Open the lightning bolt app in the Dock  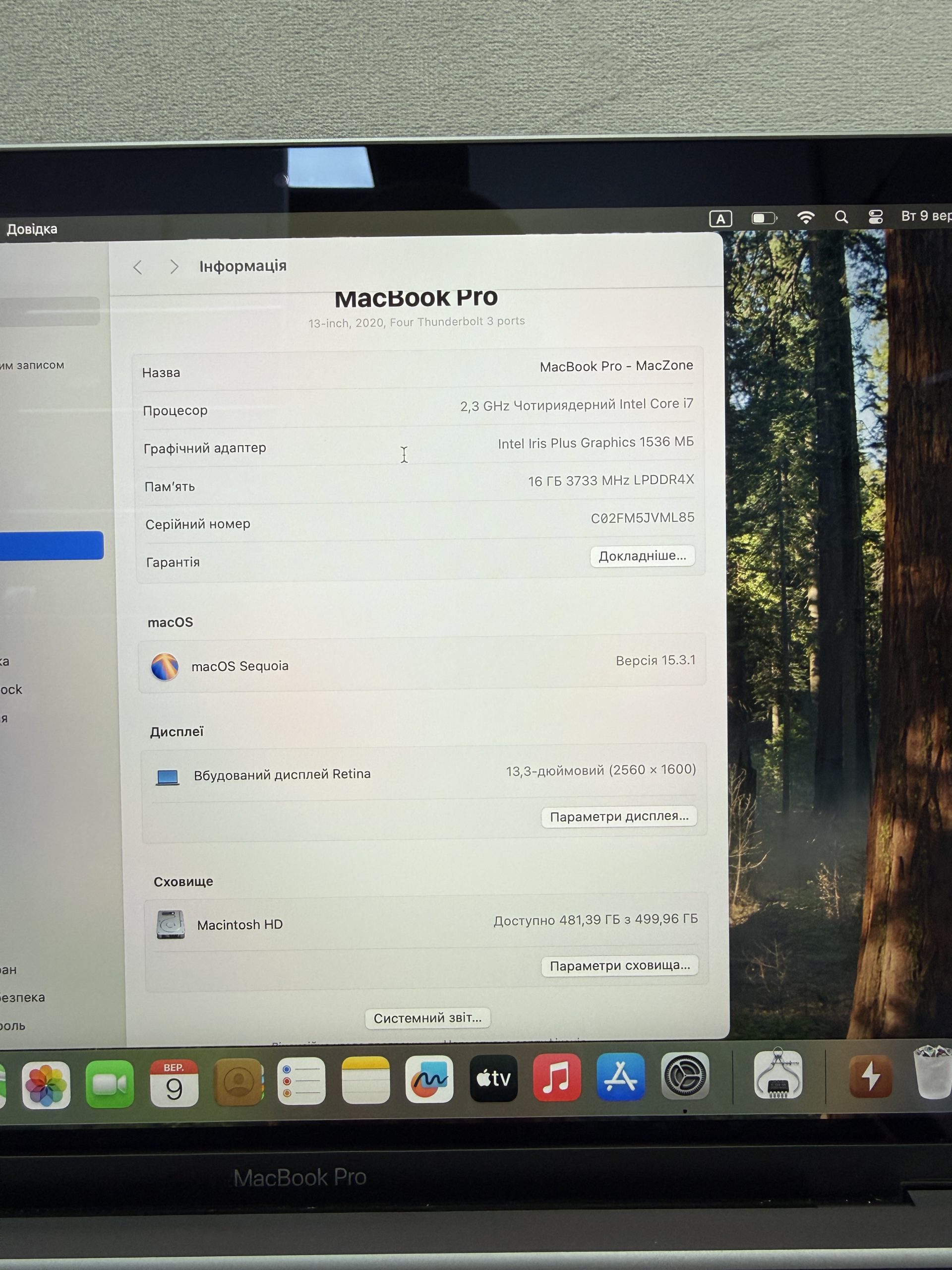click(871, 1076)
